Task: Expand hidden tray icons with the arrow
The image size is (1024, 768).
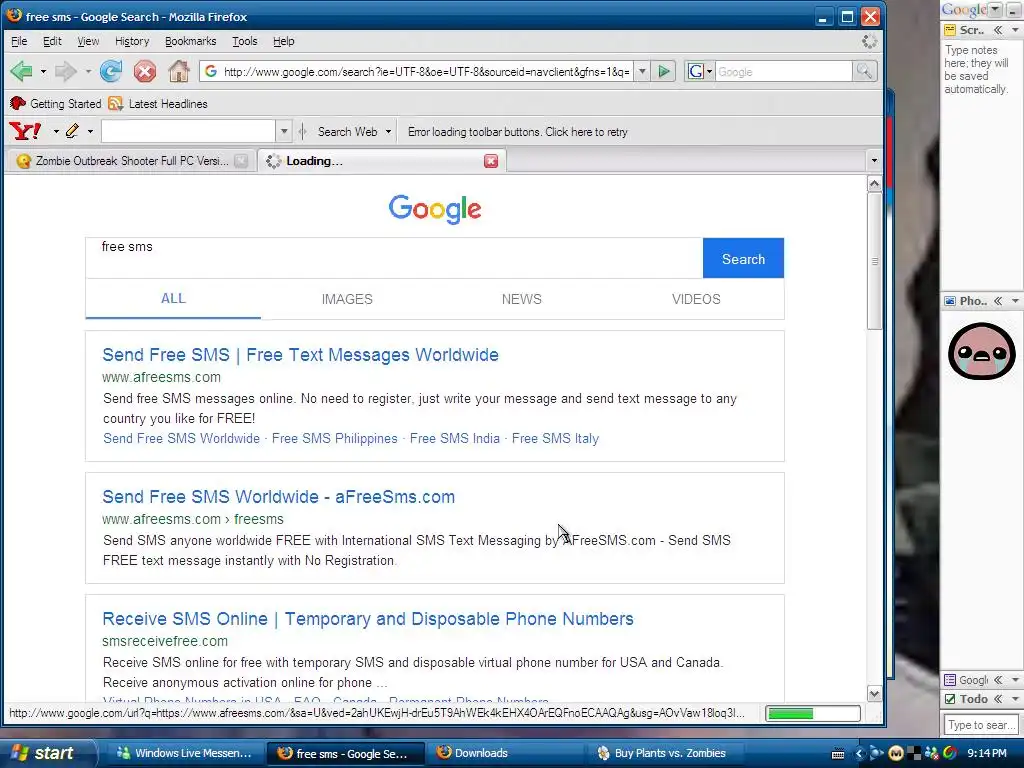Action: [x=859, y=754]
